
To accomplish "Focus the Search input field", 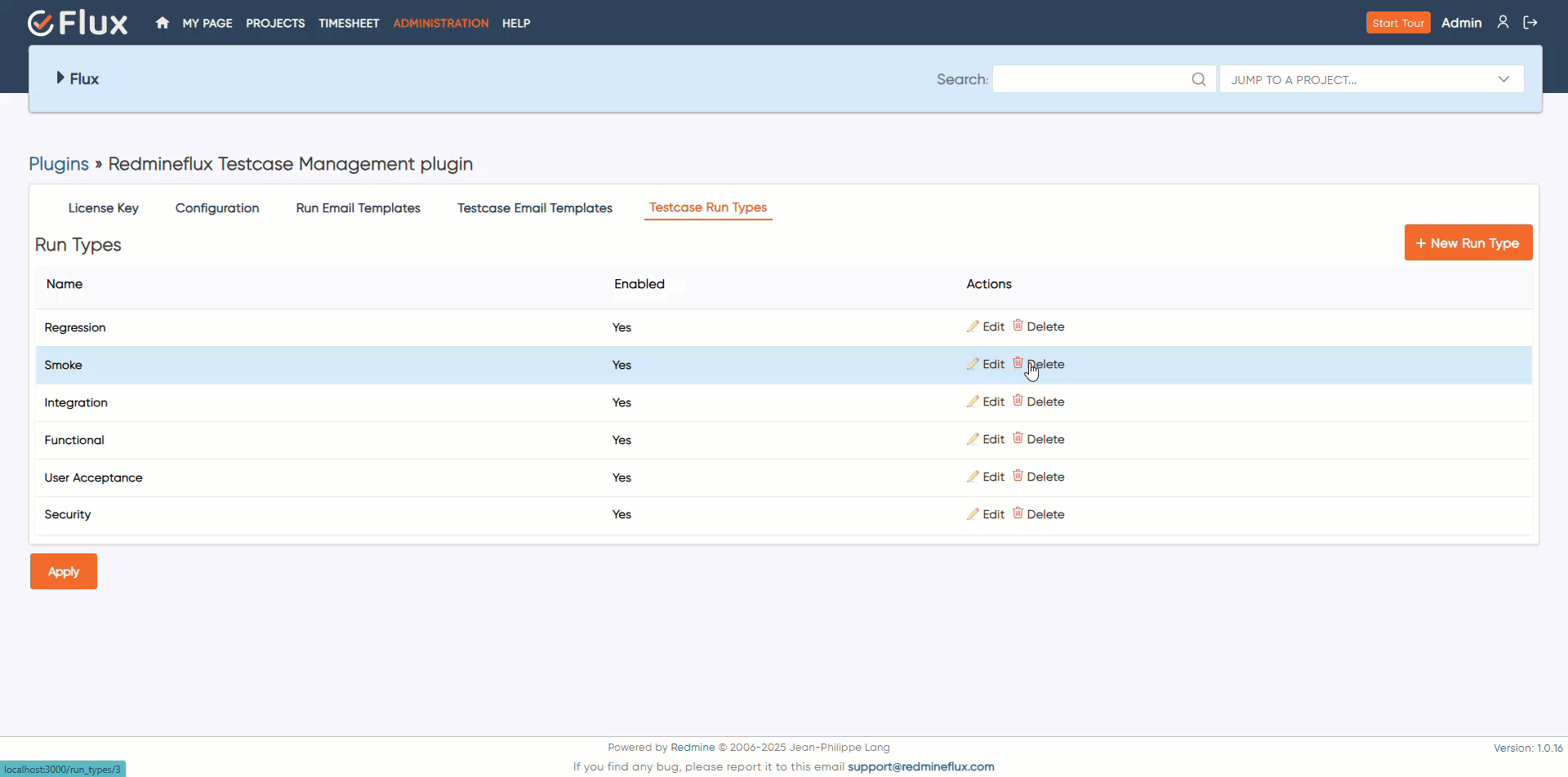I will point(1090,79).
